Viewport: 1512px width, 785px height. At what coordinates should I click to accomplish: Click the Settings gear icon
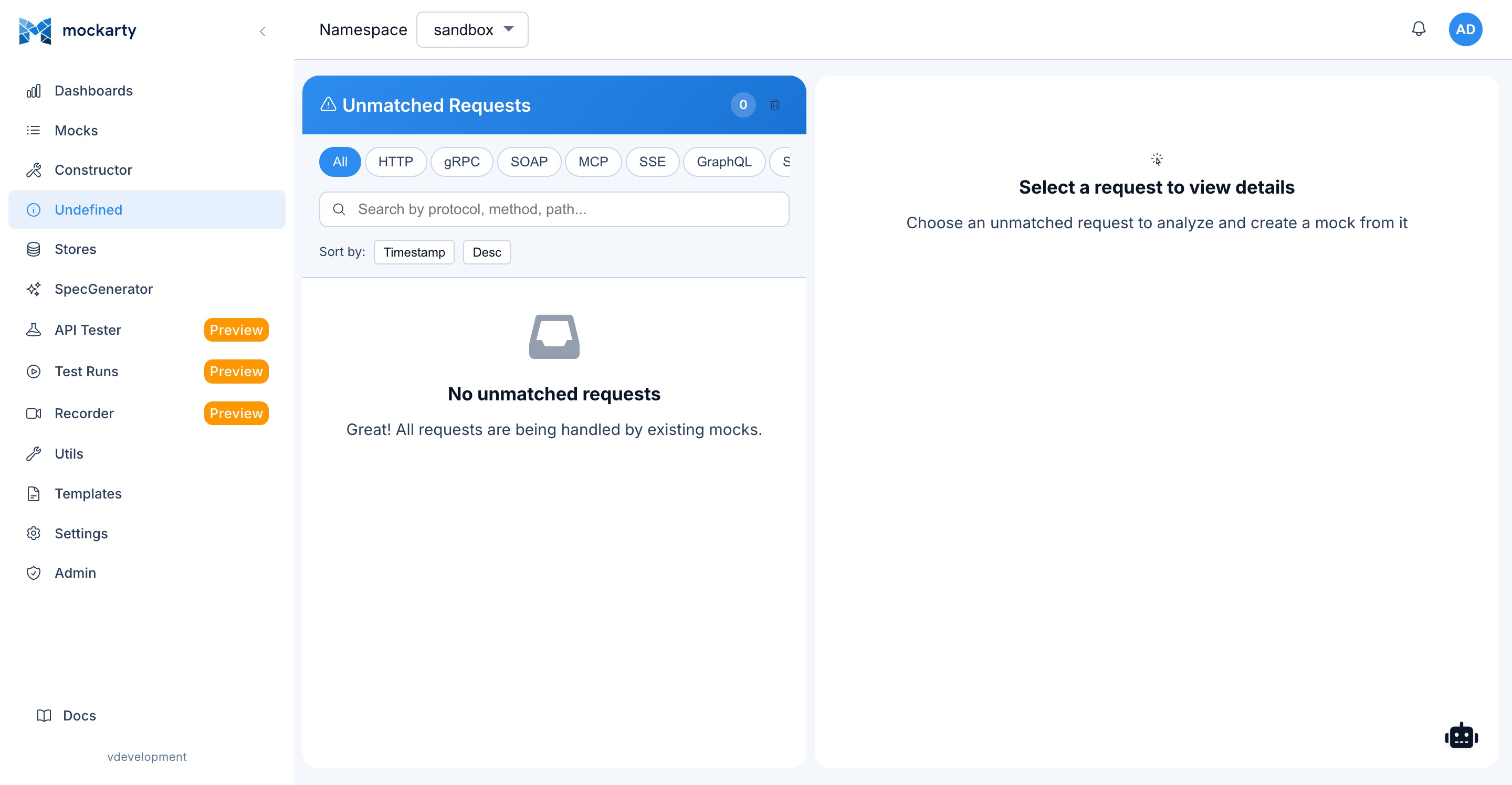34,533
